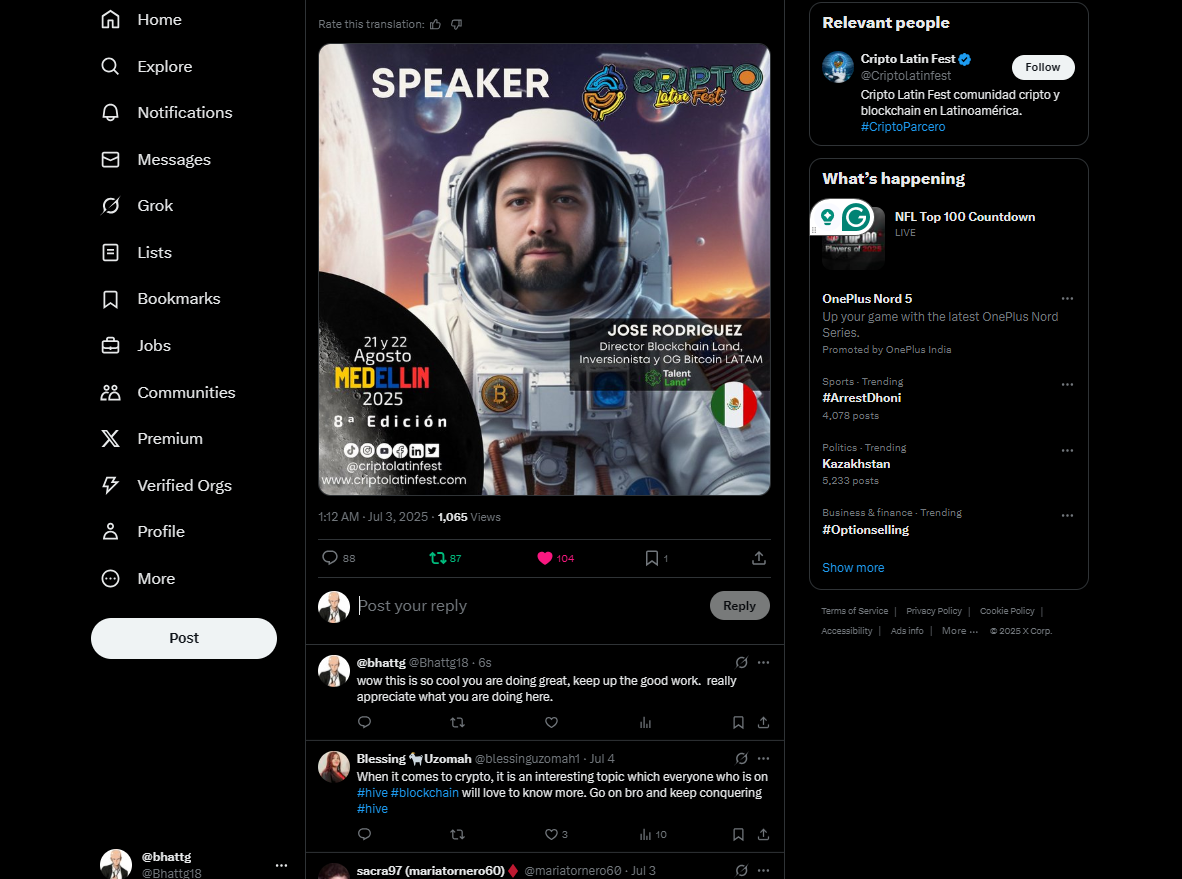Share @bhattg's comment
Image resolution: width=1182 pixels, height=879 pixels.
click(x=764, y=722)
